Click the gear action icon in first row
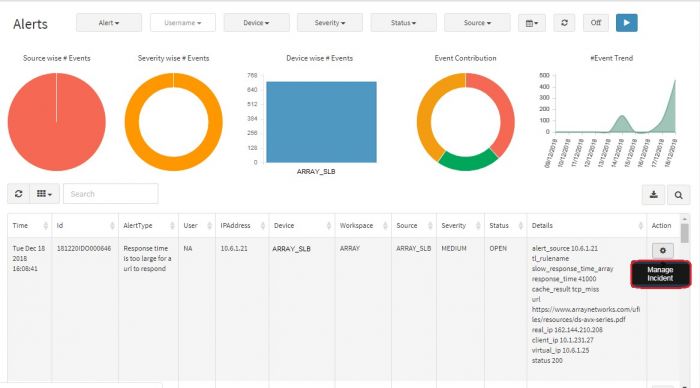 click(662, 250)
